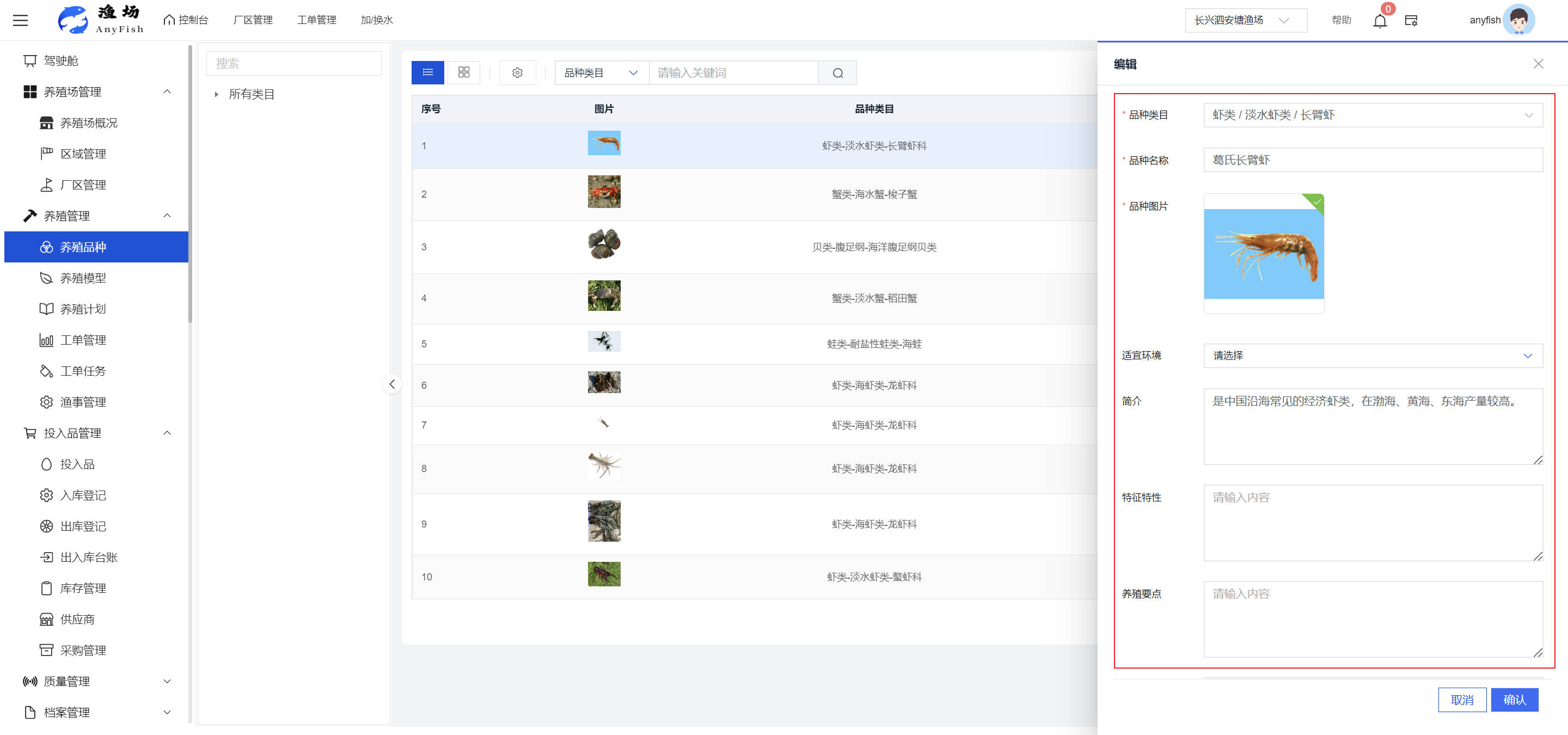Expand the 所有类目 tree node
The width and height of the screenshot is (1568, 735).
(217, 94)
